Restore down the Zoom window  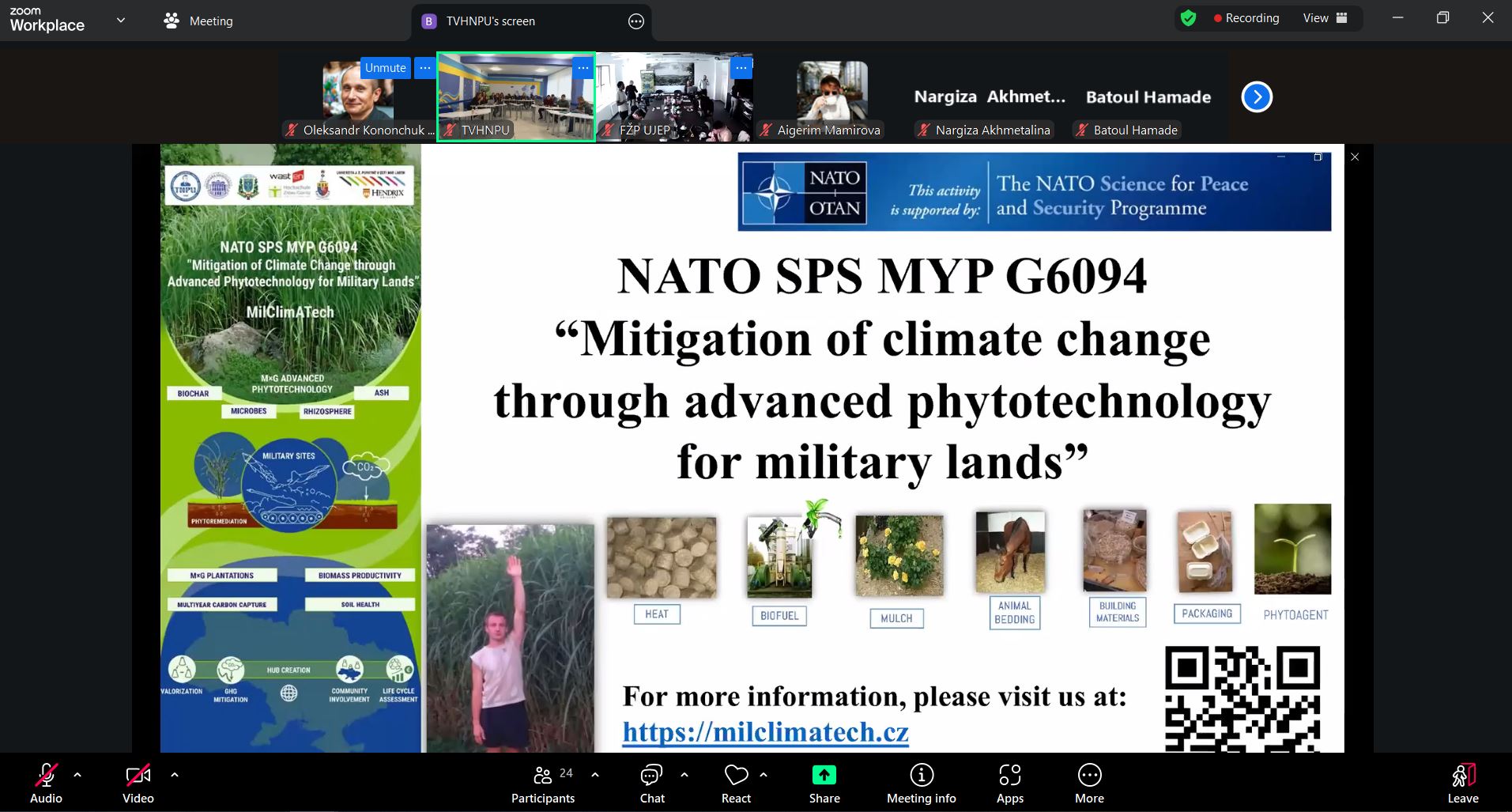1442,17
